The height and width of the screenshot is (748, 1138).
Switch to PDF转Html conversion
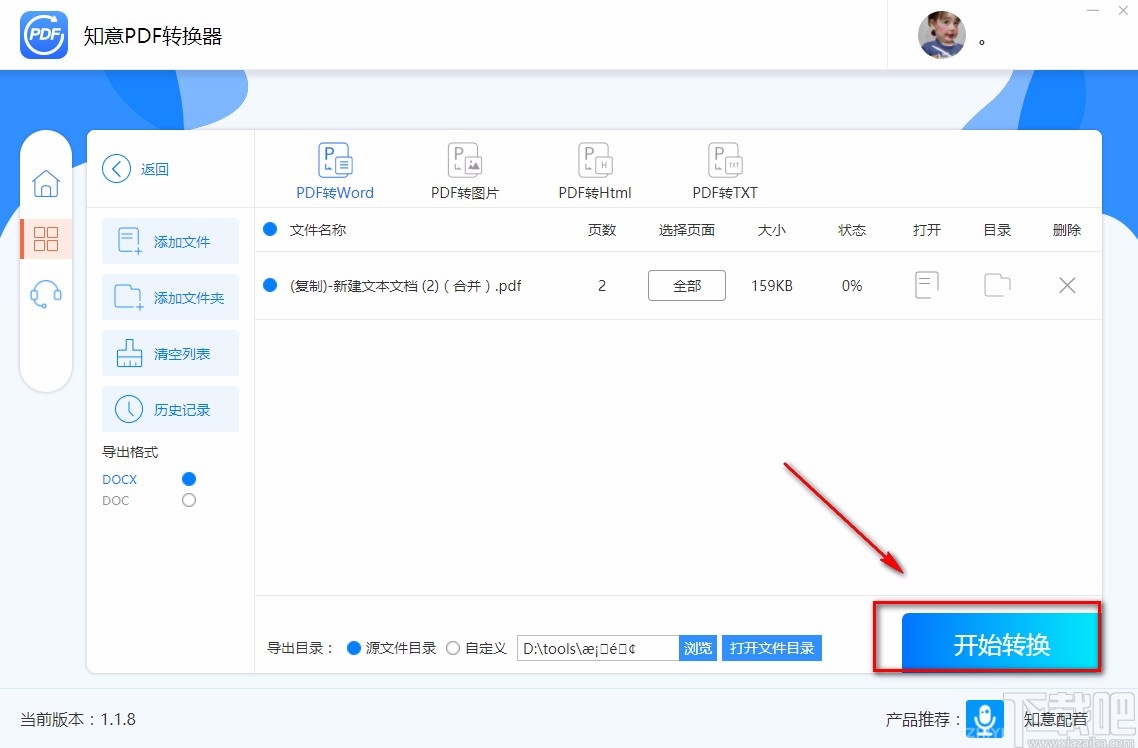tap(594, 170)
